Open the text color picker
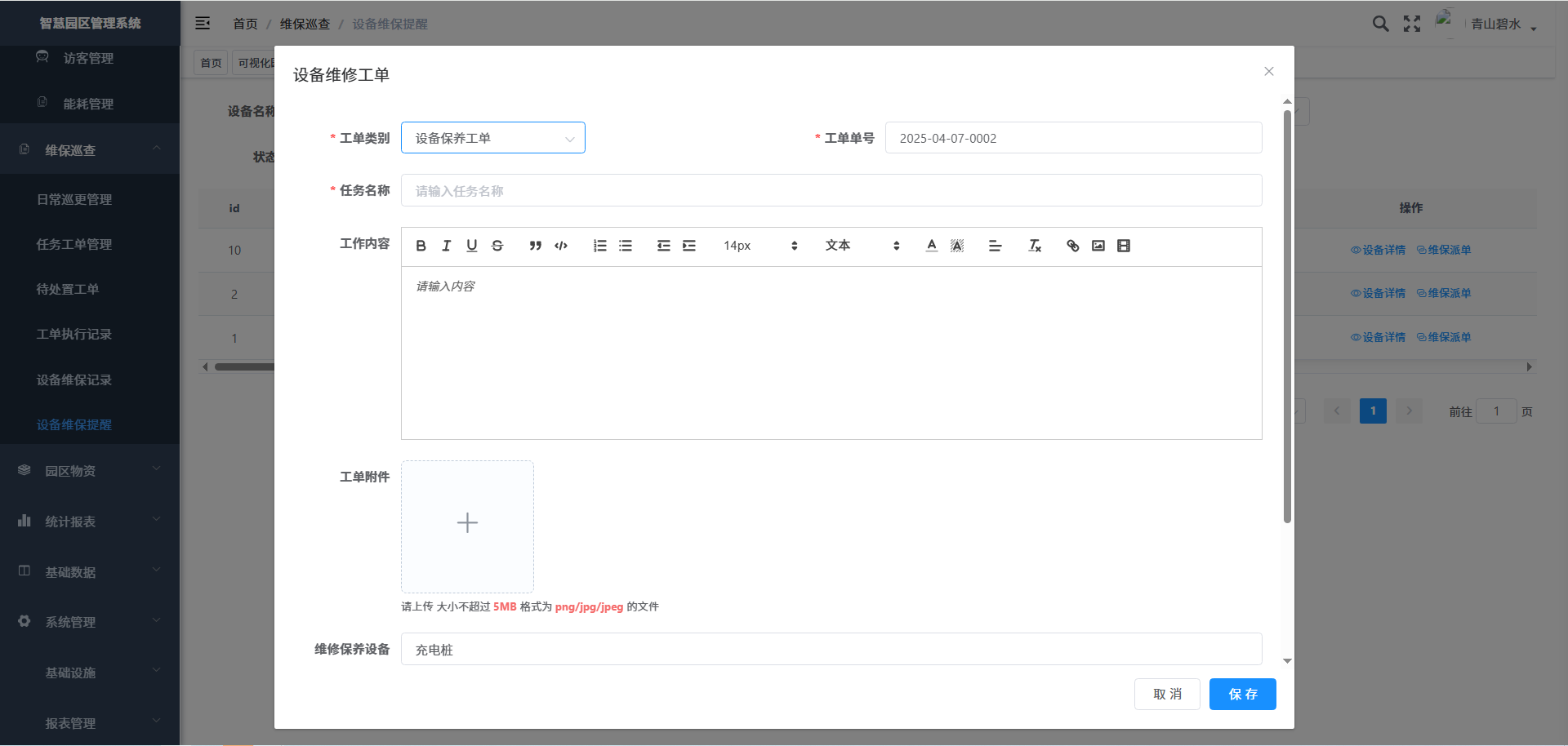 (x=931, y=246)
